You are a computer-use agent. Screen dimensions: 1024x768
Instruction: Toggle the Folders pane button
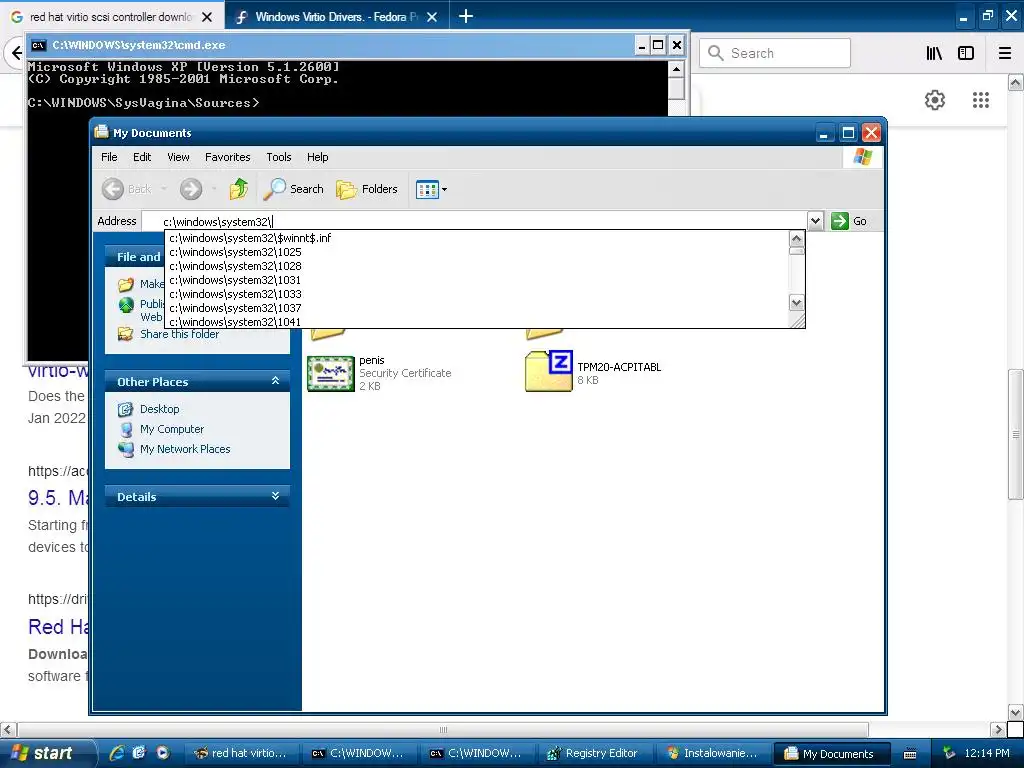tap(367, 189)
